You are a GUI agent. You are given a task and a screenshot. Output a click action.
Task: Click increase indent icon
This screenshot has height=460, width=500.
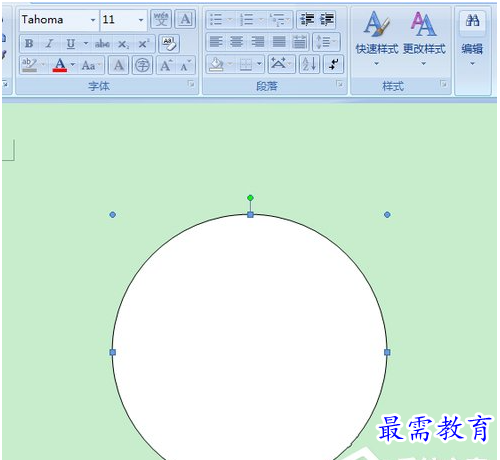(x=327, y=19)
